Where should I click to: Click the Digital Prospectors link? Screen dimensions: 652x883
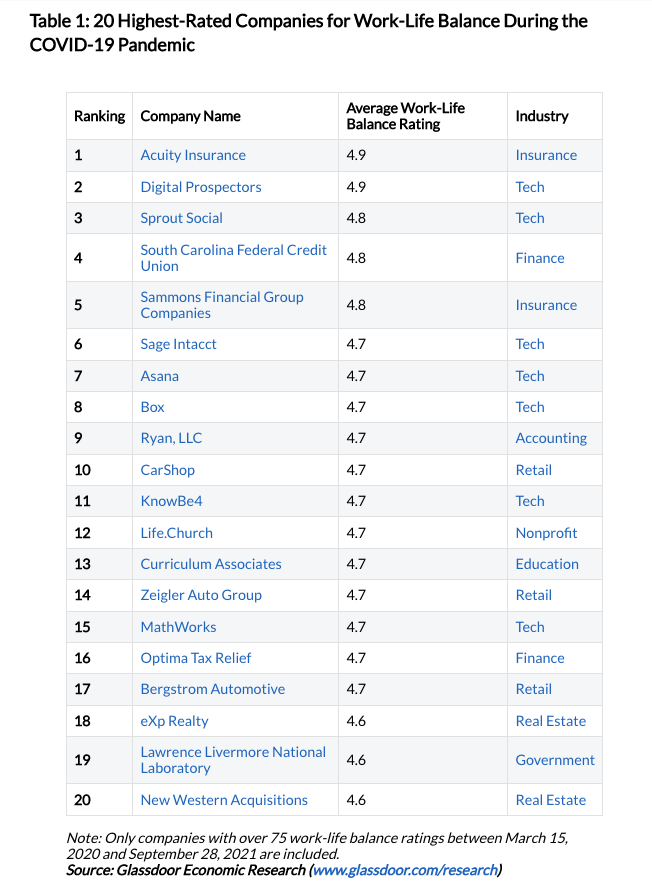point(201,187)
